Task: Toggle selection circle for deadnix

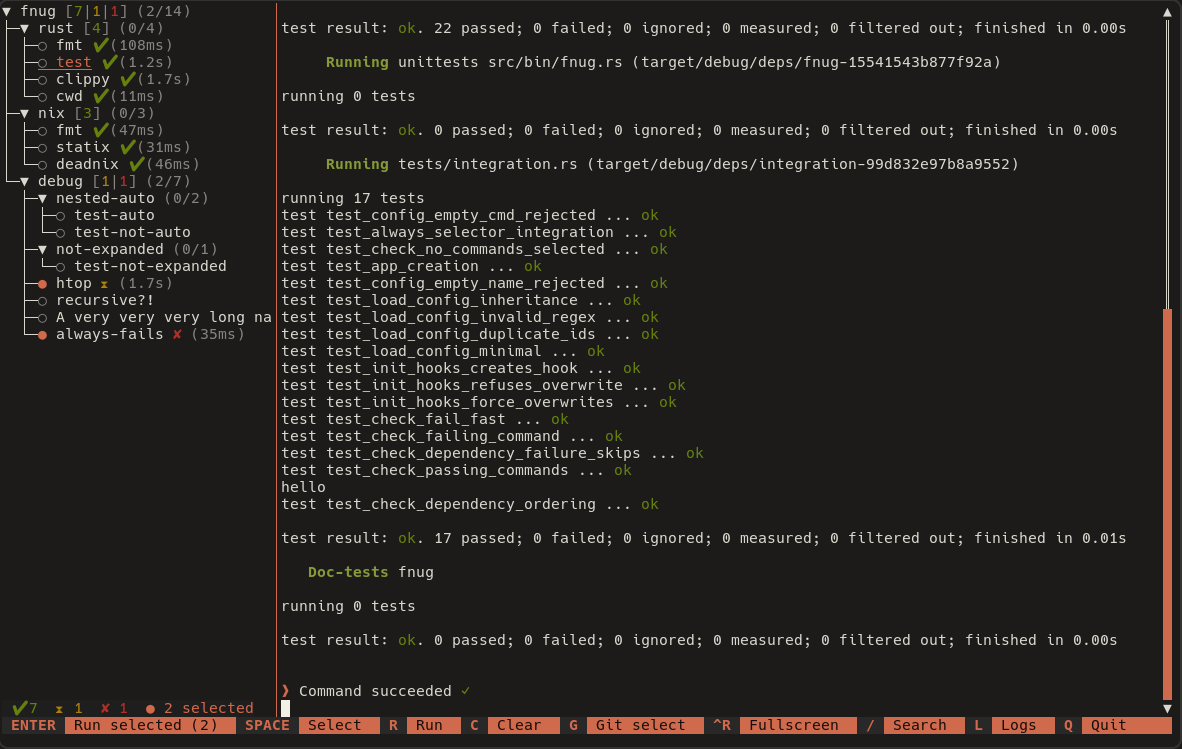Action: [42, 165]
